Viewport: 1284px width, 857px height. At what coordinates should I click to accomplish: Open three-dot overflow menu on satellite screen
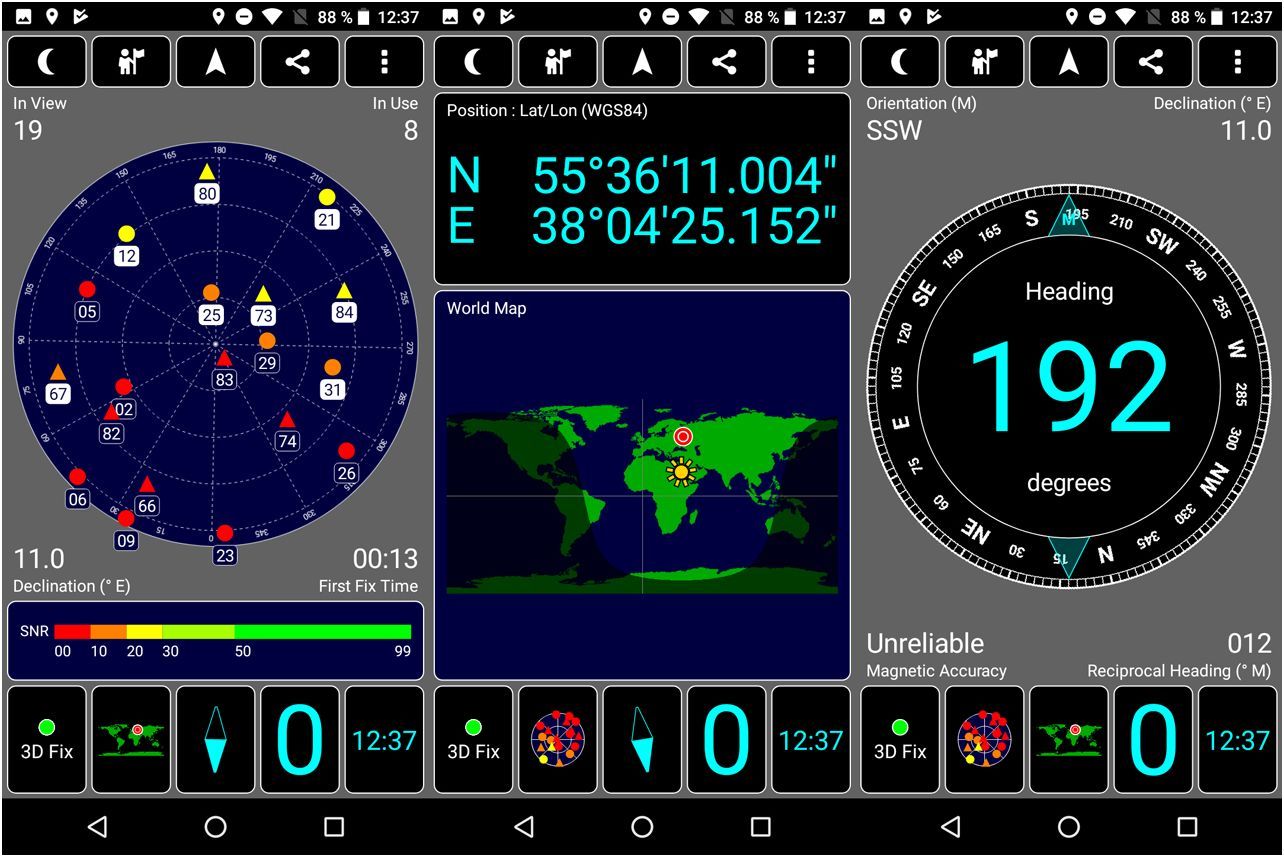(384, 62)
